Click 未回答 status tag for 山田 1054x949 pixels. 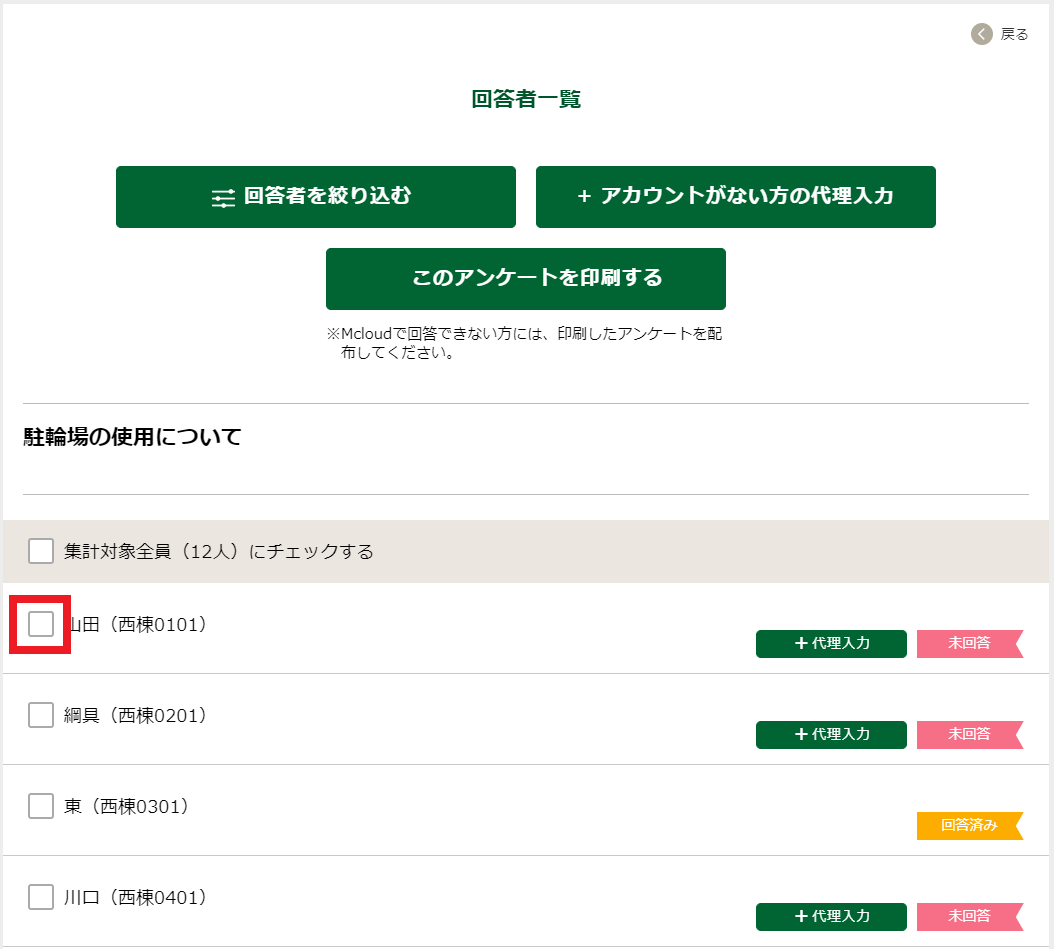969,644
